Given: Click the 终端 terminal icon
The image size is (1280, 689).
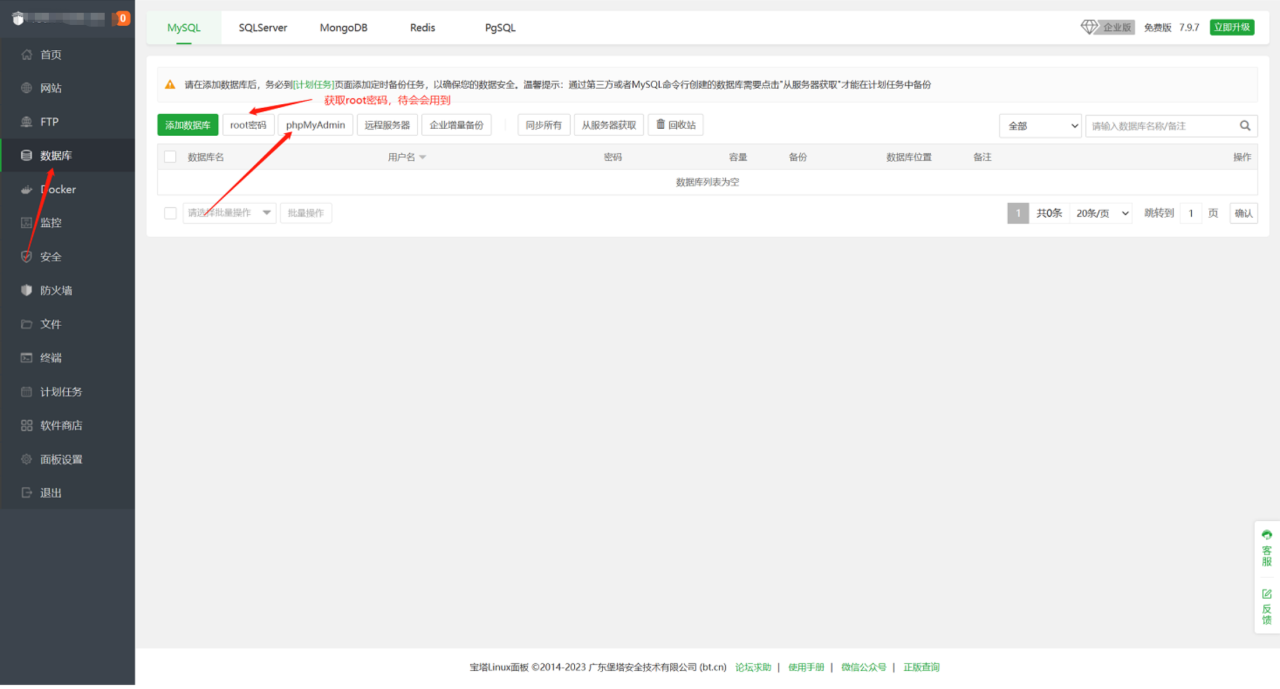Looking at the screenshot, I should click(27, 358).
